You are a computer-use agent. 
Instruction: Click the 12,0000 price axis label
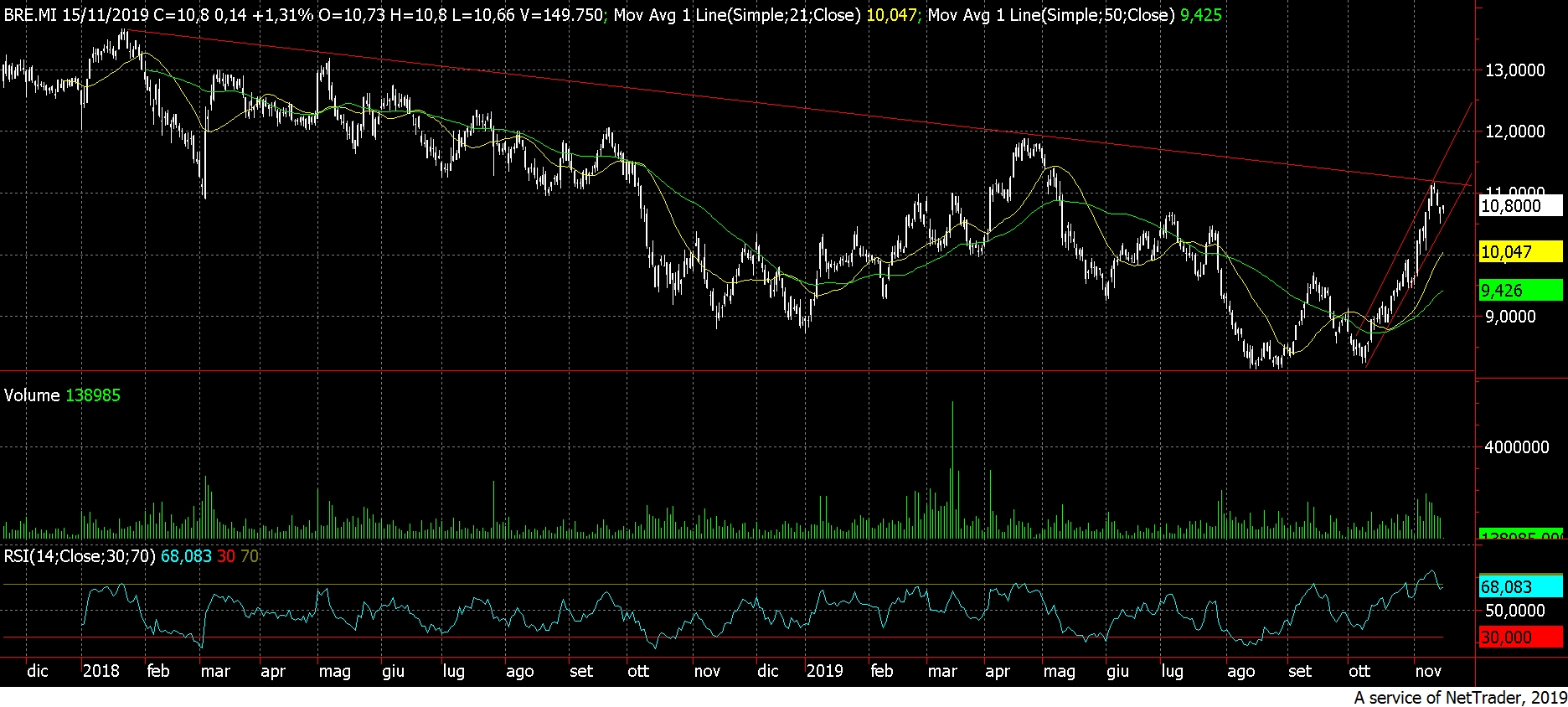(x=1514, y=132)
